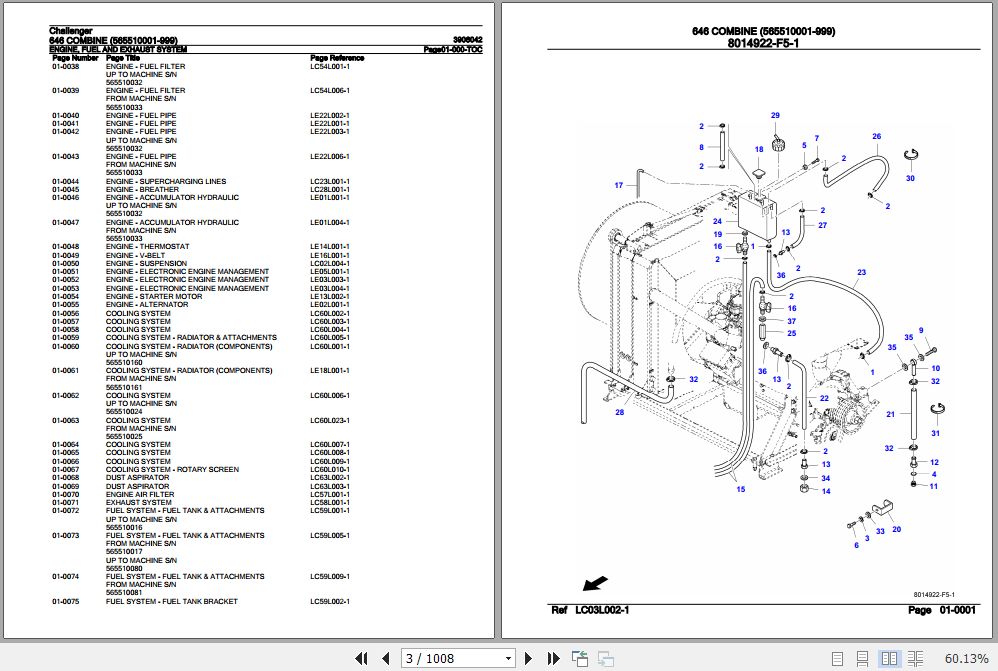Advance to the next page
Screen dimensions: 998x671
[x=530, y=658]
